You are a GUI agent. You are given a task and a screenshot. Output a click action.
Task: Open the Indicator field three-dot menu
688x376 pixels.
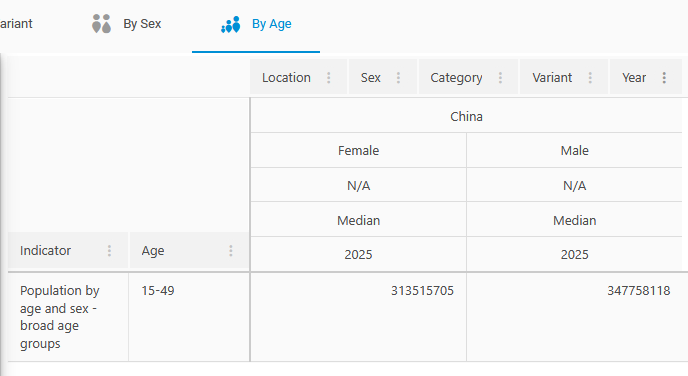pyautogui.click(x=109, y=251)
